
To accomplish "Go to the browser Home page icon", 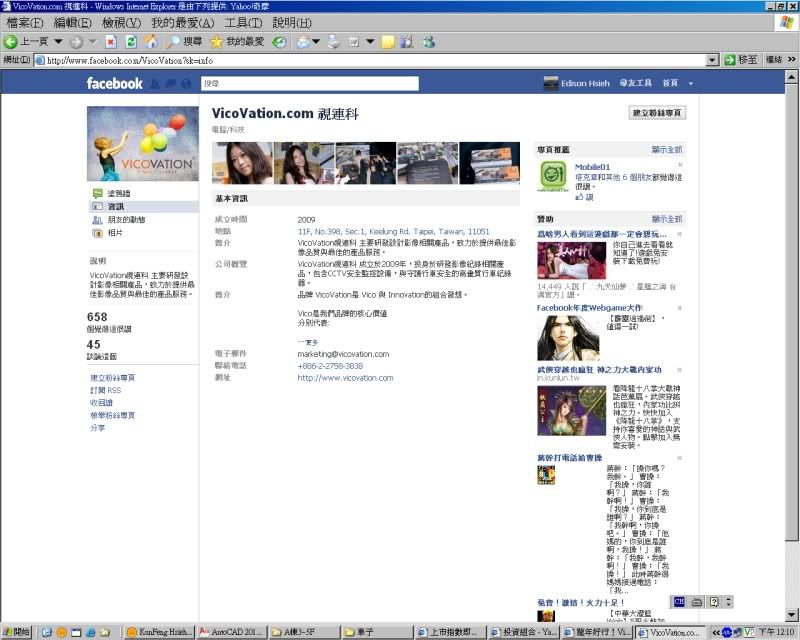I will (151, 42).
